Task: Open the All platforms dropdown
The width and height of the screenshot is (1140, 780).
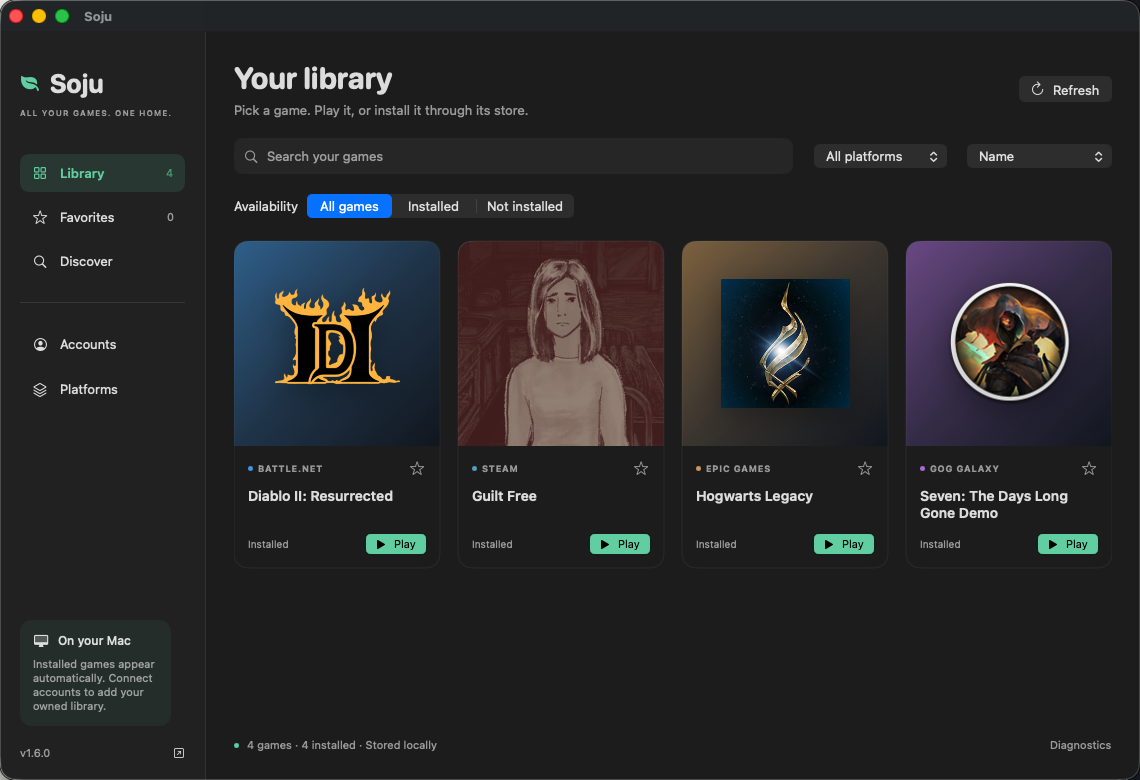Action: coord(880,156)
